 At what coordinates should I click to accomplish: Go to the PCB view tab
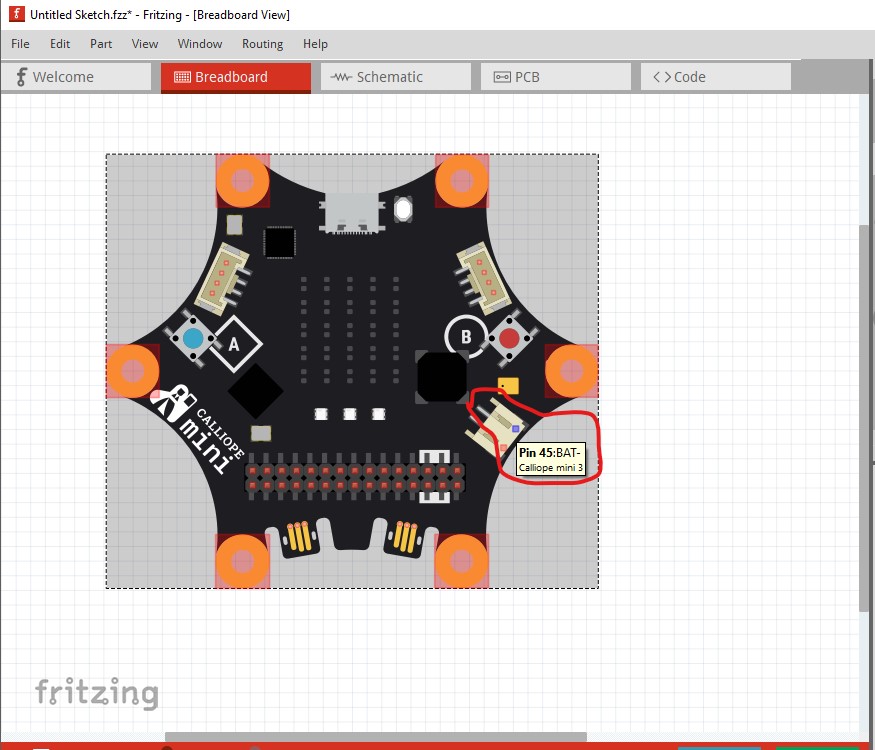click(556, 76)
